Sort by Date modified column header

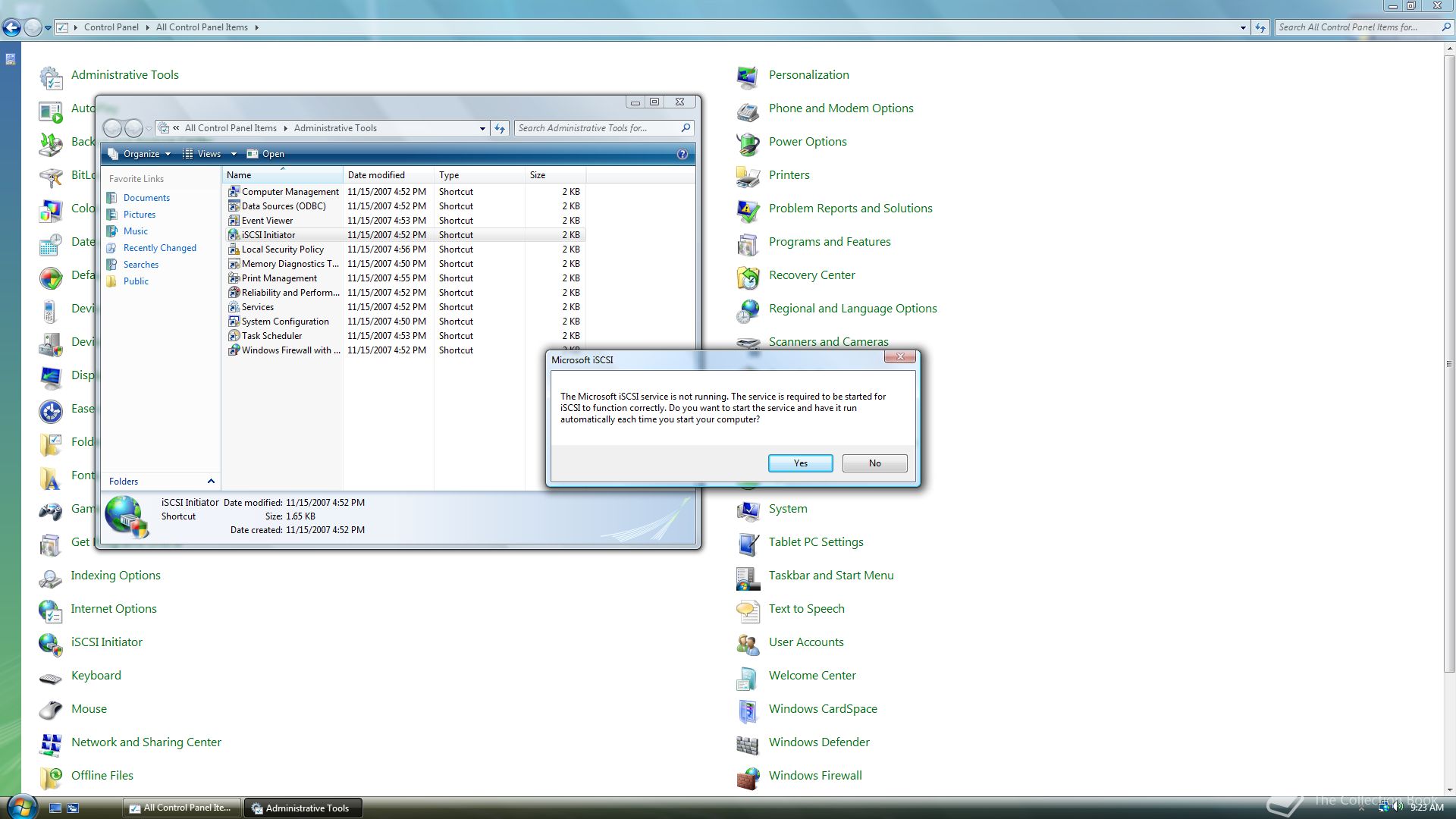click(x=388, y=175)
